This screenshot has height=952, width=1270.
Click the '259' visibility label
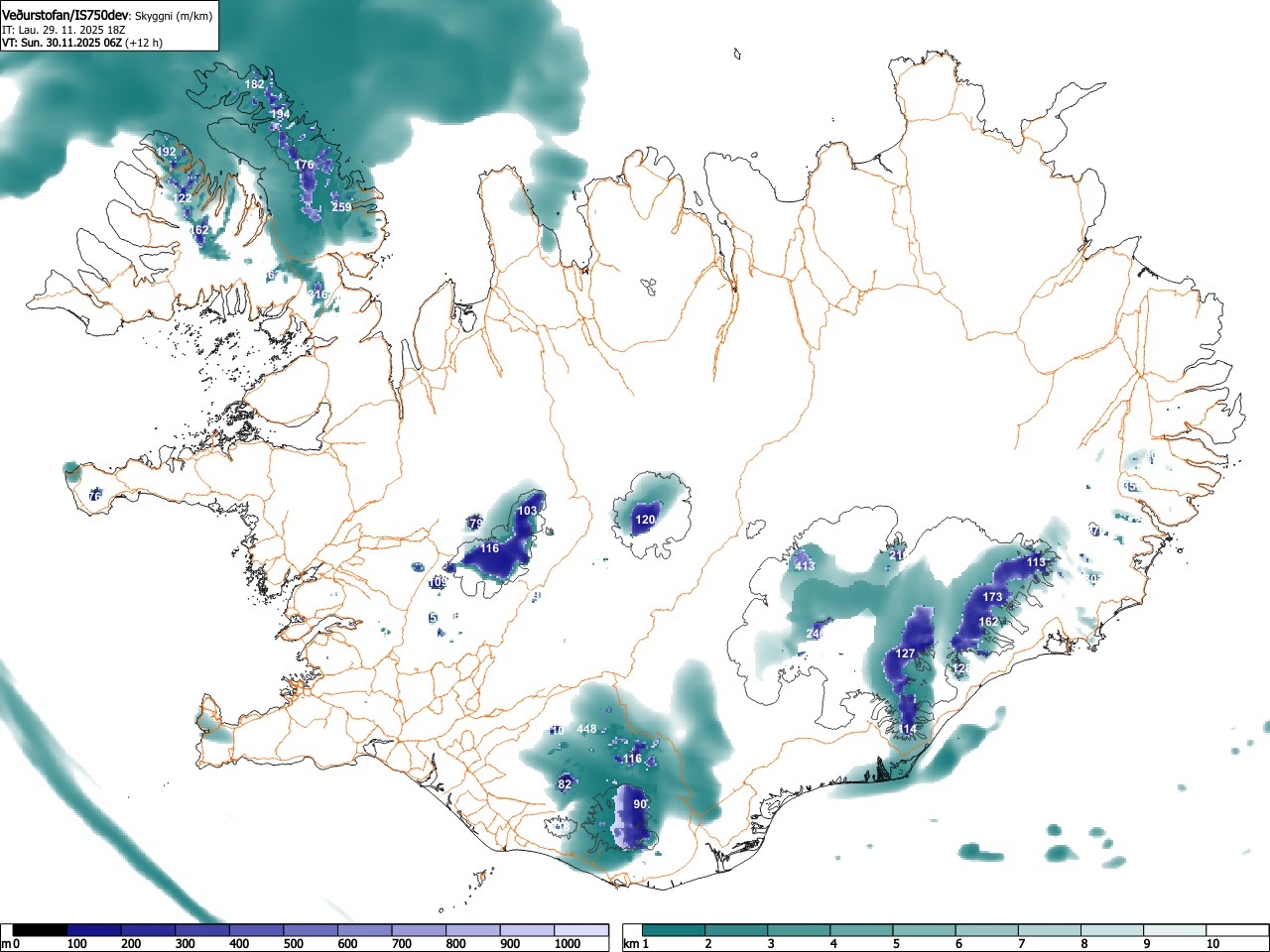[341, 207]
